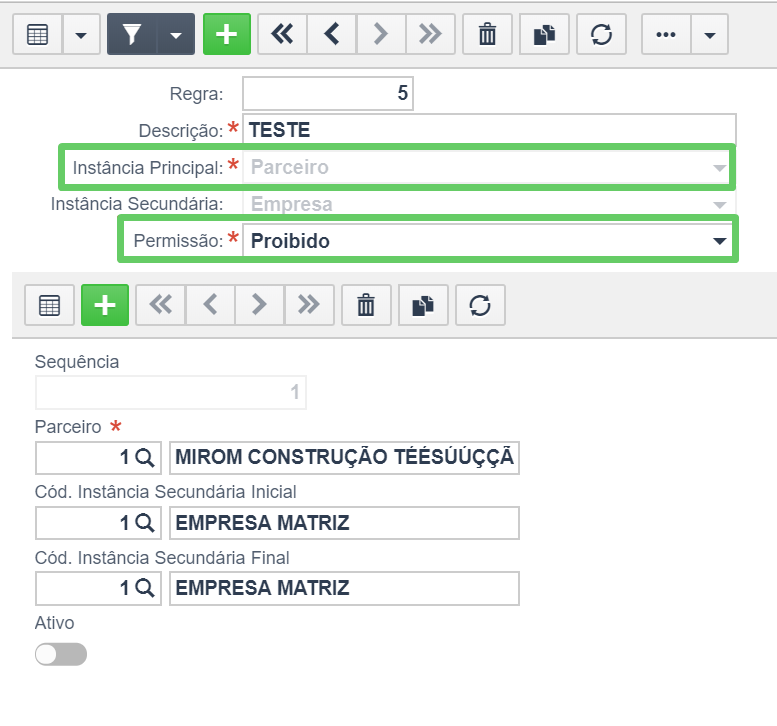Search Instância Secundária Final with magnifier

click(145, 588)
